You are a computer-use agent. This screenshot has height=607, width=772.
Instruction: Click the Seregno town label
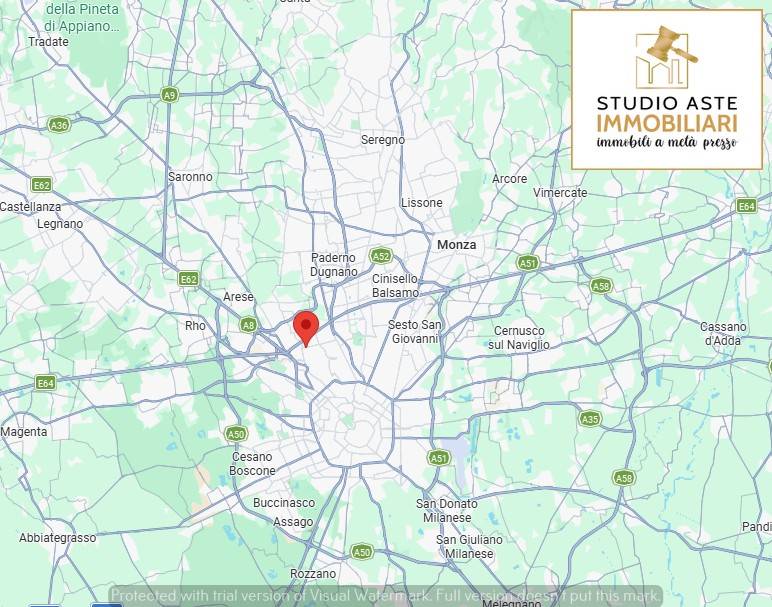click(383, 140)
